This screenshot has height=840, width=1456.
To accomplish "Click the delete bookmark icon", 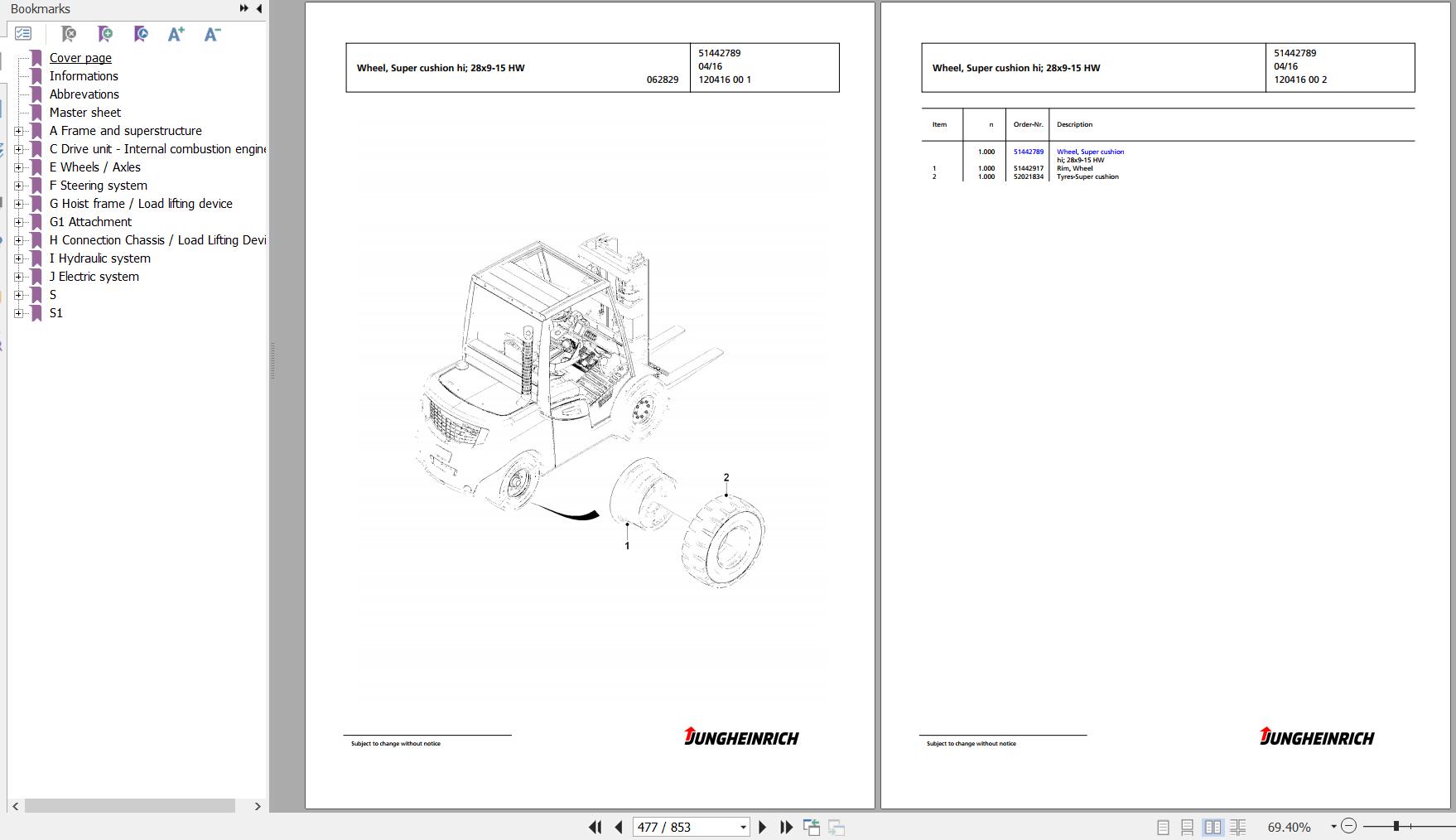I will click(x=69, y=34).
